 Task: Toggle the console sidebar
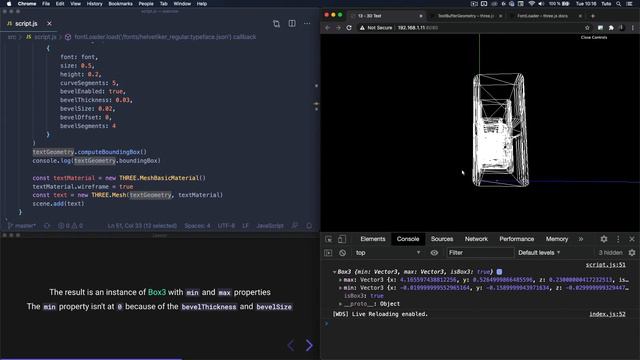[328, 253]
